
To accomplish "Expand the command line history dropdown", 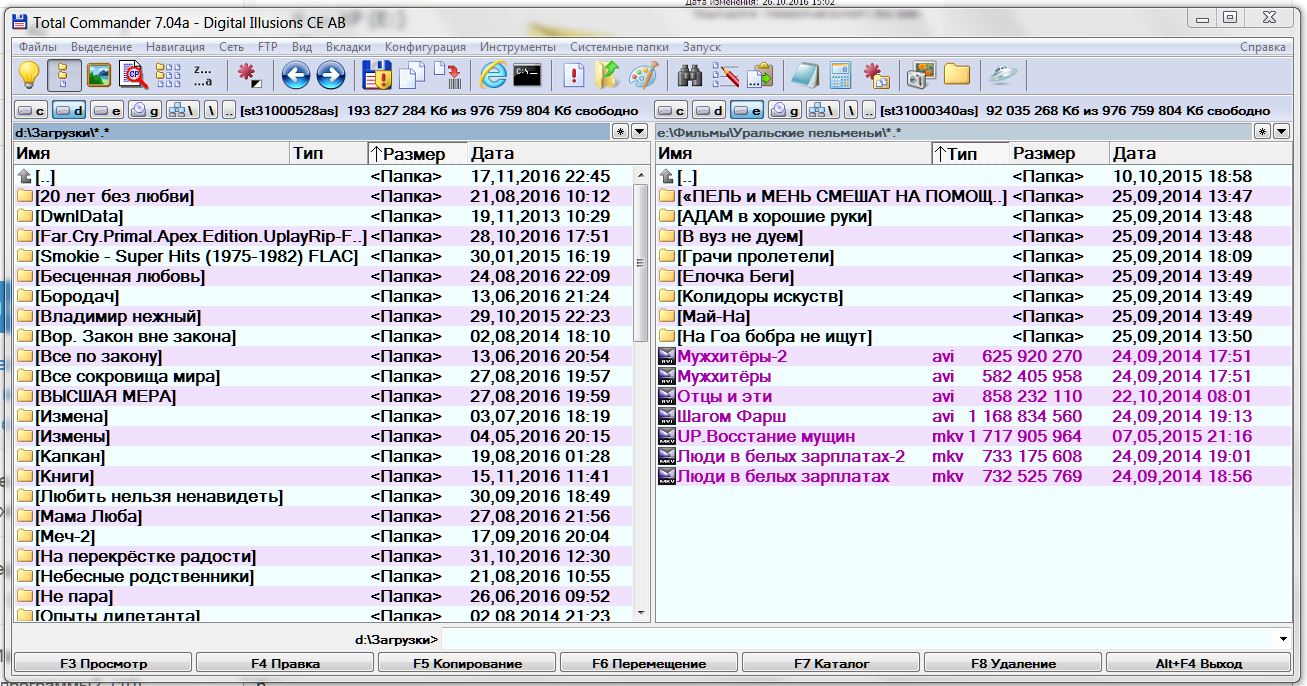I will tap(1283, 638).
